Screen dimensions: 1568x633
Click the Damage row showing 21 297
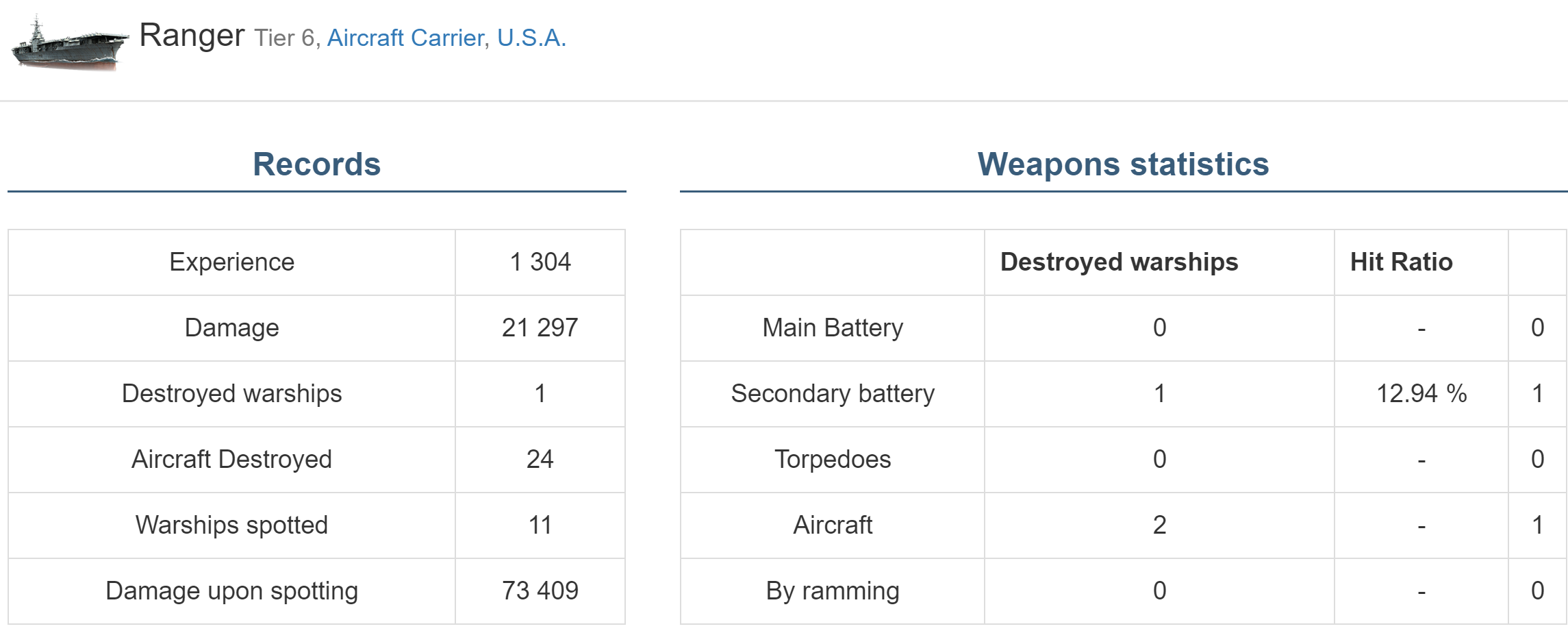coord(541,327)
